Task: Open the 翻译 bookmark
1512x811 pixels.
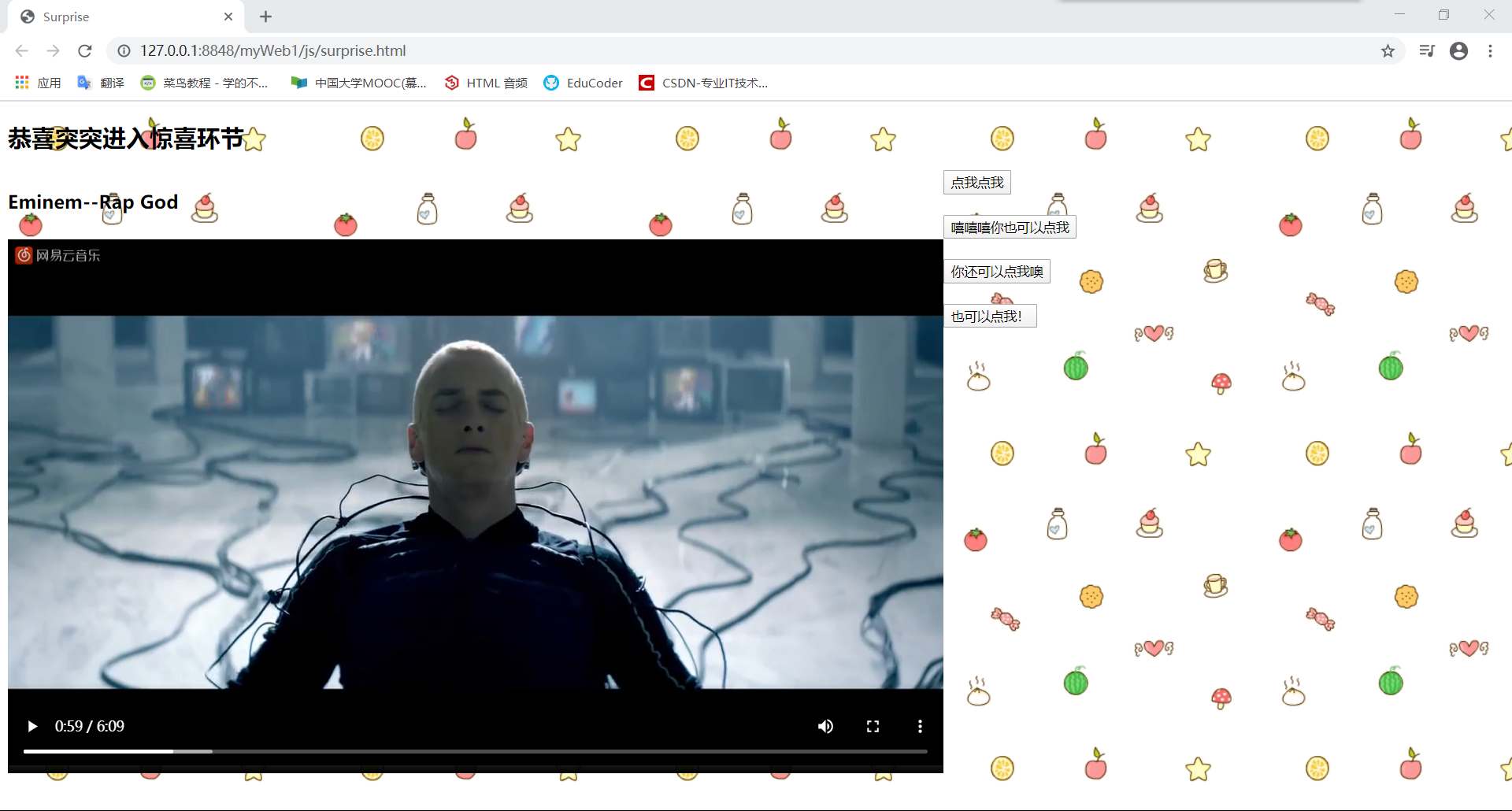Action: tap(101, 83)
